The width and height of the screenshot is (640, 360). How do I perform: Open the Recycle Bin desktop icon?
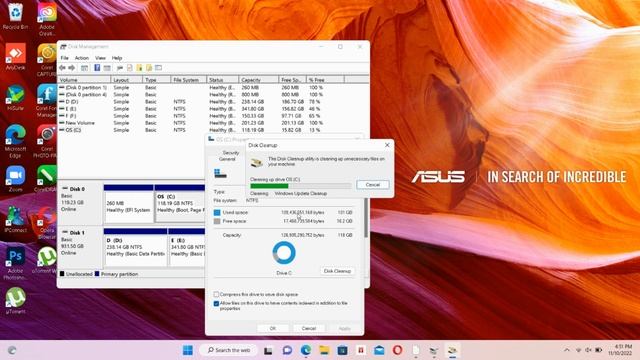tap(16, 16)
